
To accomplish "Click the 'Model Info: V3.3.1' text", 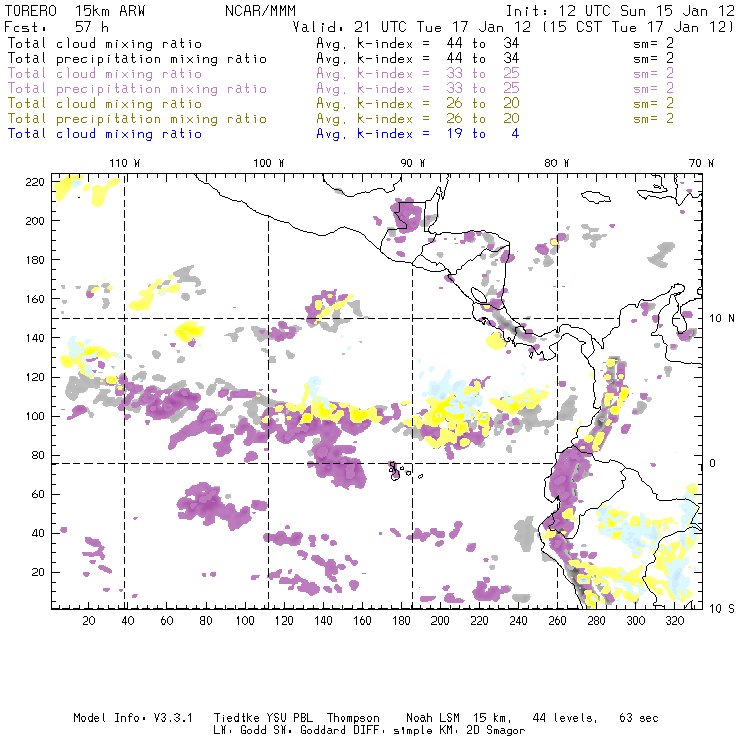I will [x=133, y=718].
